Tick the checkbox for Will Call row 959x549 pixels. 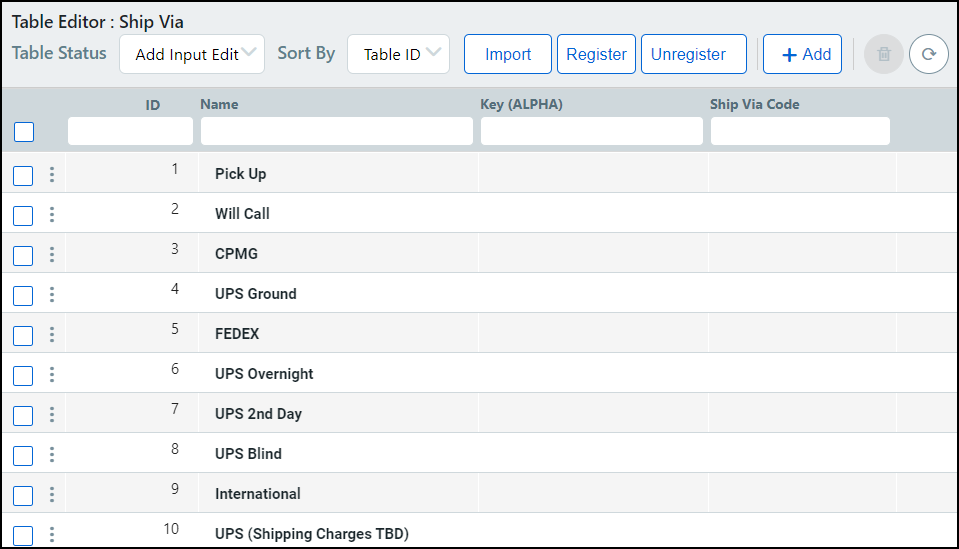[24, 216]
